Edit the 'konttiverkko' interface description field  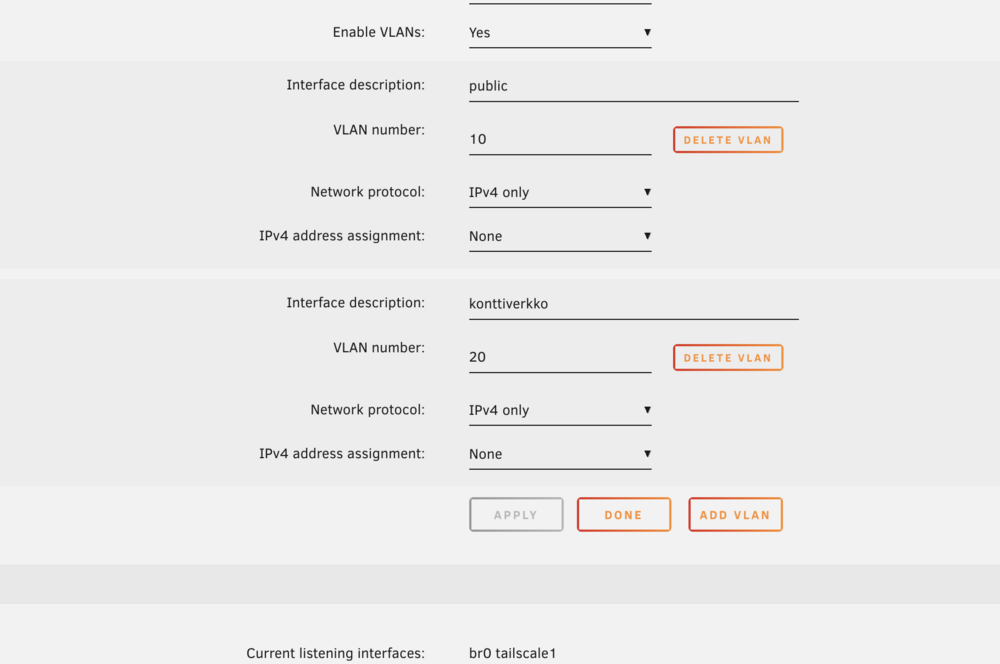(633, 304)
